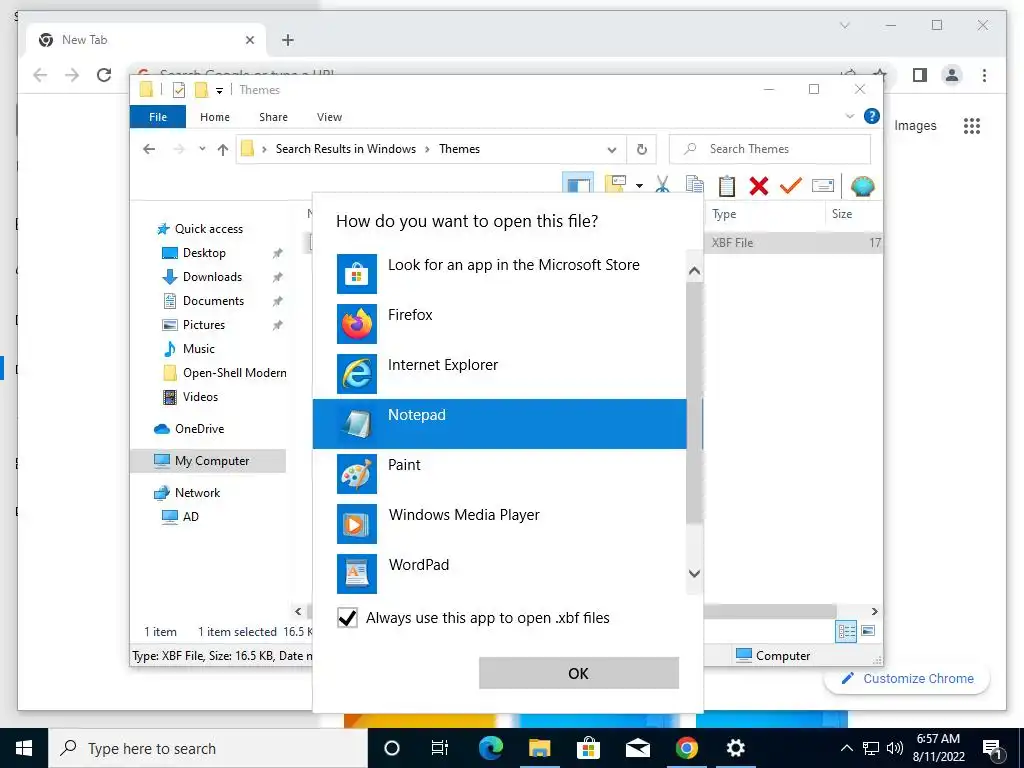Toggle the navigation pane toolbar icon

point(578,184)
